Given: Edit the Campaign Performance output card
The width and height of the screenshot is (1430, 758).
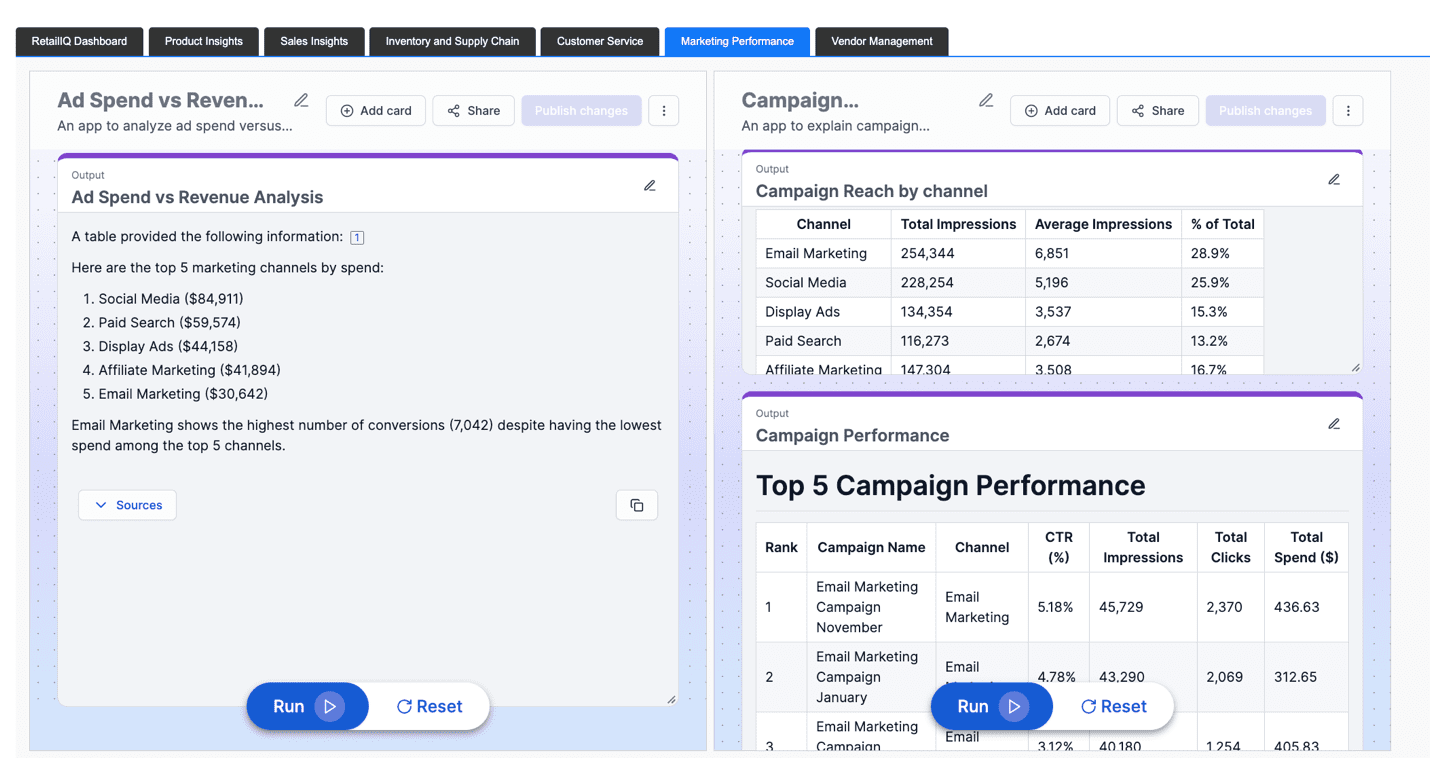Looking at the screenshot, I should (x=1334, y=424).
